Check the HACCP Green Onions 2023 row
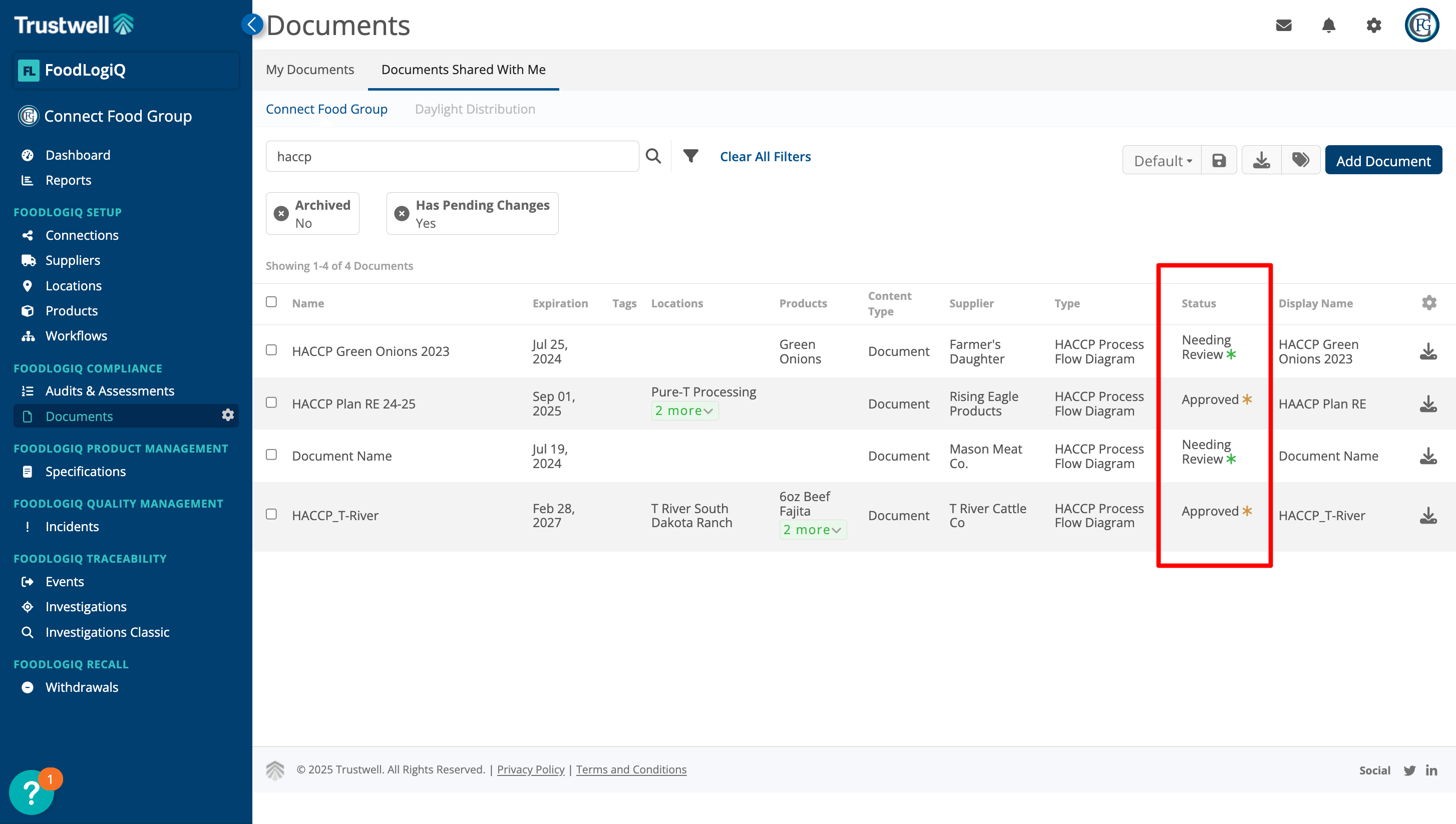Screen dimensions: 1456x824 pyautogui.click(x=271, y=350)
